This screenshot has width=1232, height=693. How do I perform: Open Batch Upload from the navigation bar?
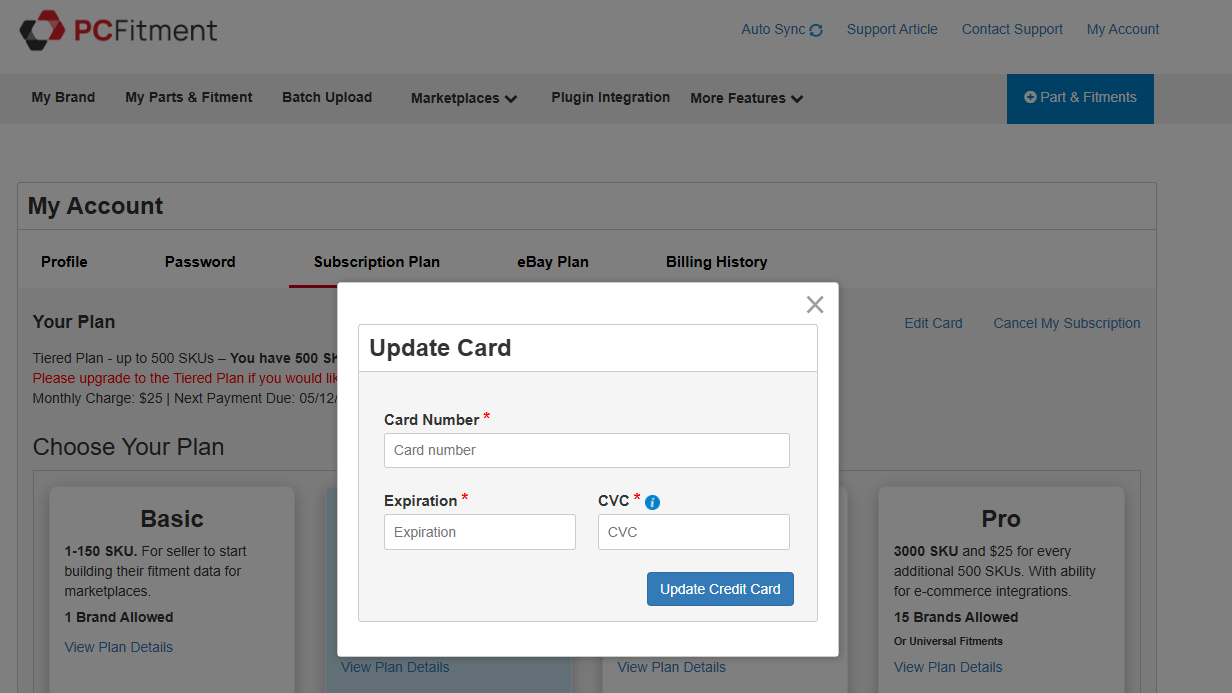(326, 97)
